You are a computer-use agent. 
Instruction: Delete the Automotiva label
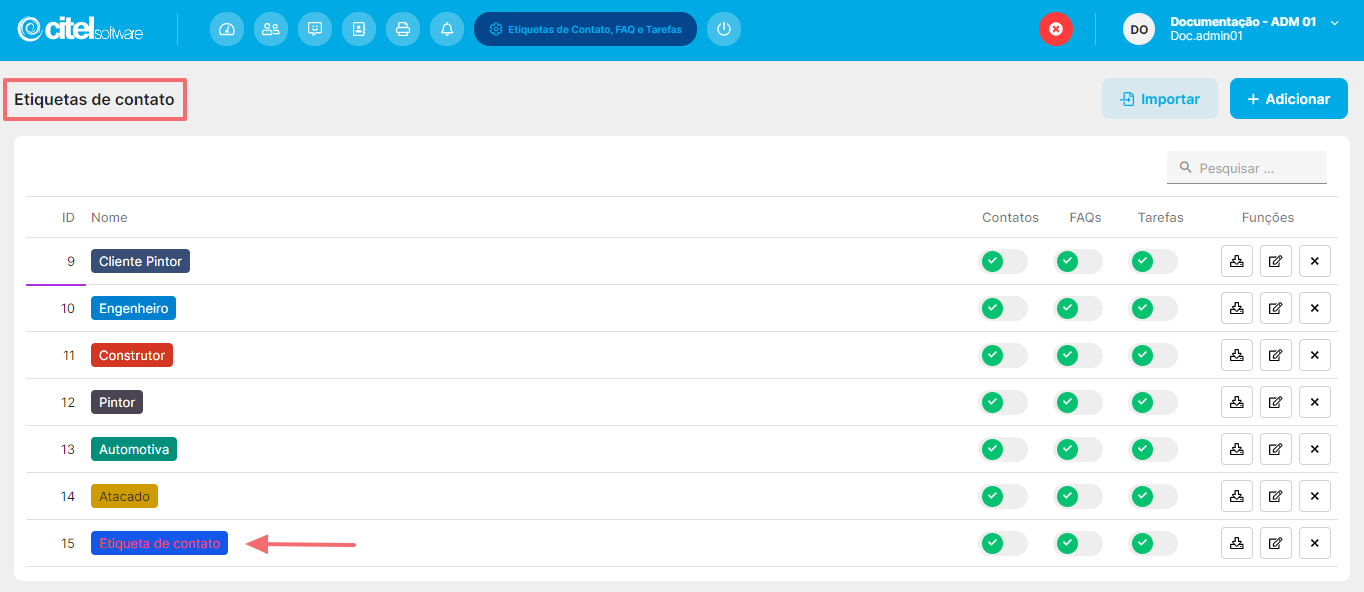coord(1315,449)
